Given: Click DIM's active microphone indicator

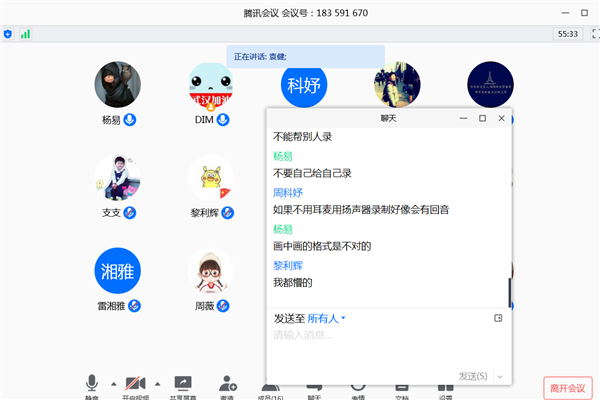Looking at the screenshot, I should pos(223,120).
